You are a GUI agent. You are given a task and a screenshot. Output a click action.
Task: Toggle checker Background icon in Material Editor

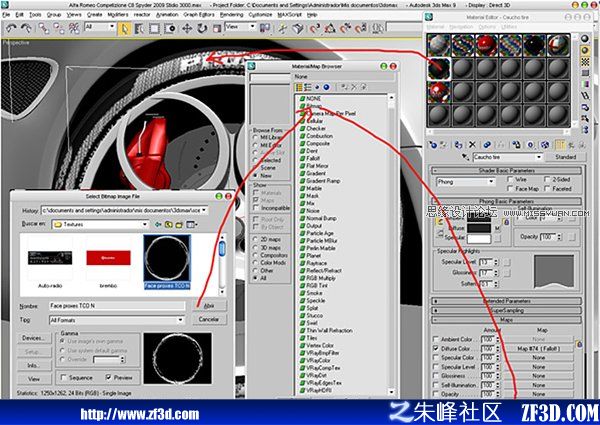coord(585,62)
